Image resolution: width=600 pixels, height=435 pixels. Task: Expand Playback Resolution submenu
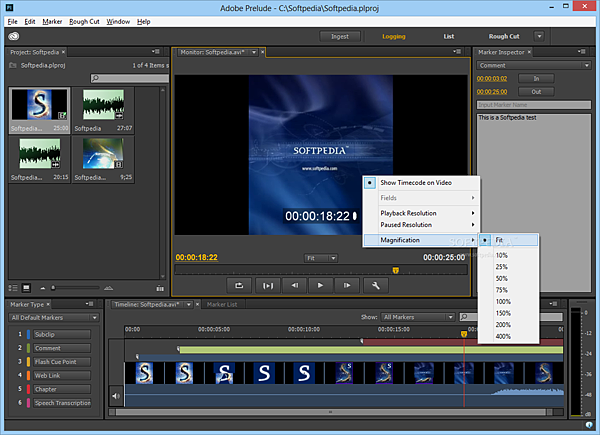(x=421, y=213)
